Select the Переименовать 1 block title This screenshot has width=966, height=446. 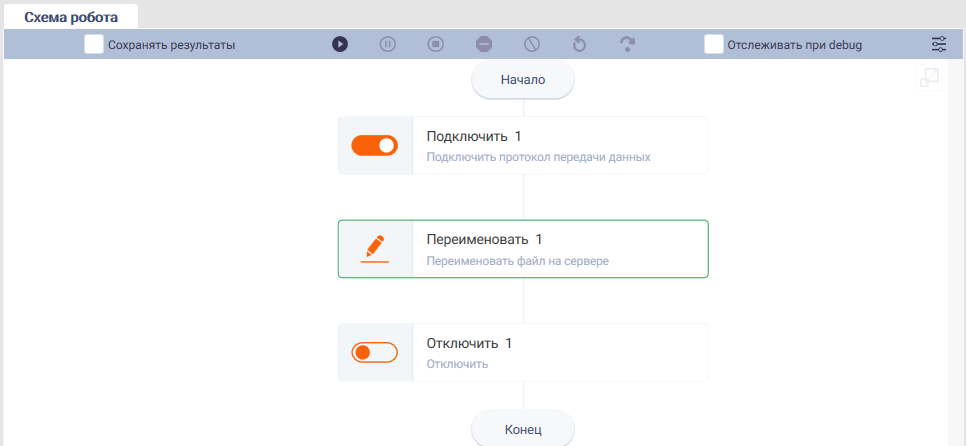coord(485,239)
